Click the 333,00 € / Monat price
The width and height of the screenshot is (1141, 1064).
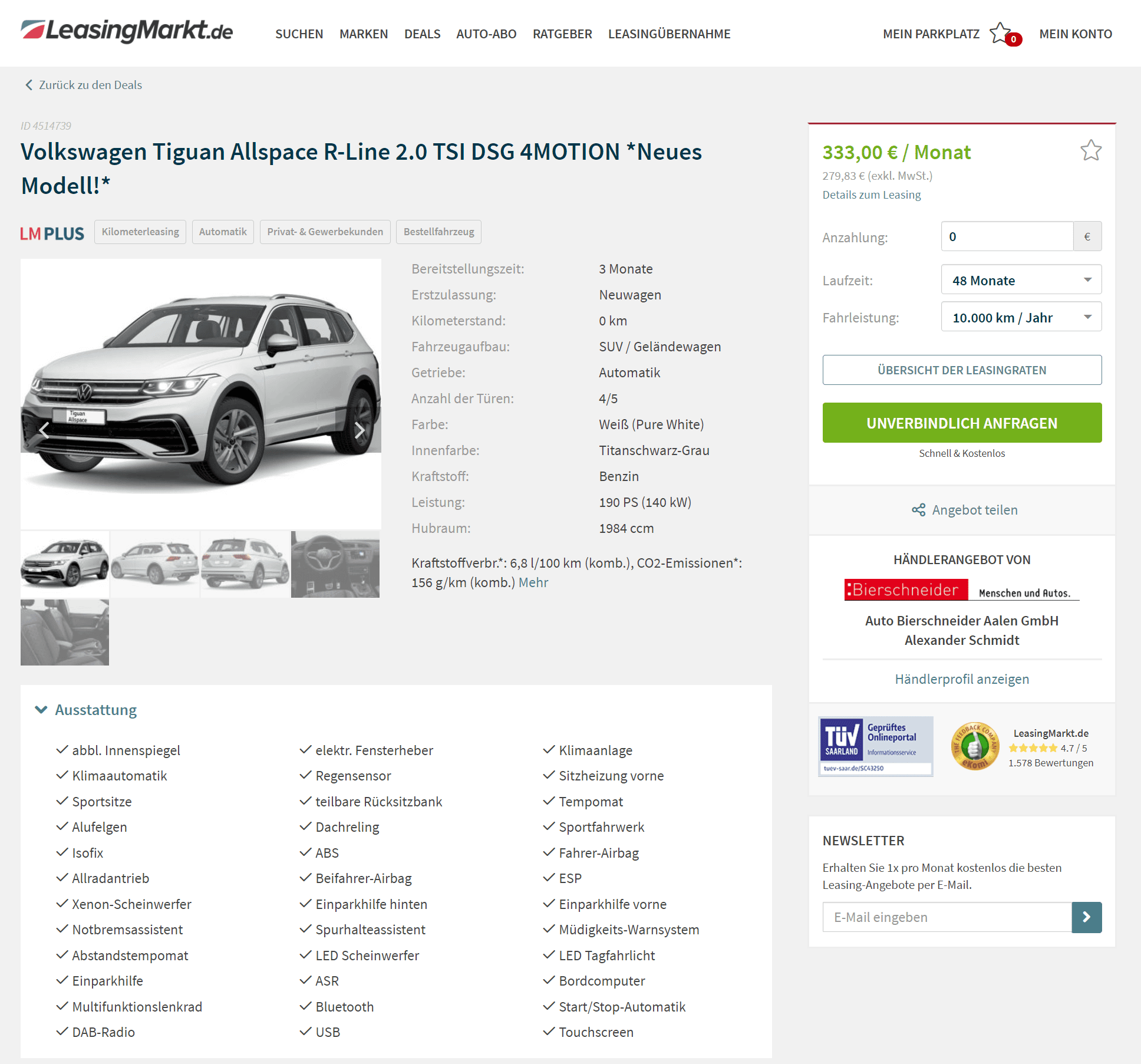coord(896,152)
